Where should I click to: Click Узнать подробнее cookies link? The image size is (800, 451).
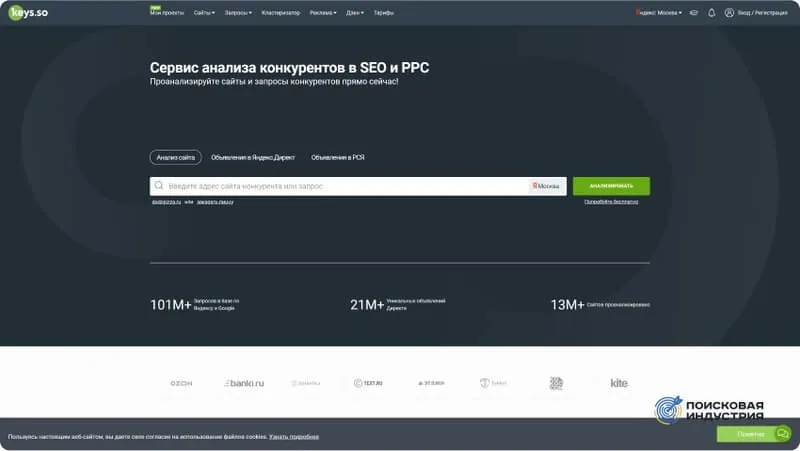pyautogui.click(x=294, y=437)
